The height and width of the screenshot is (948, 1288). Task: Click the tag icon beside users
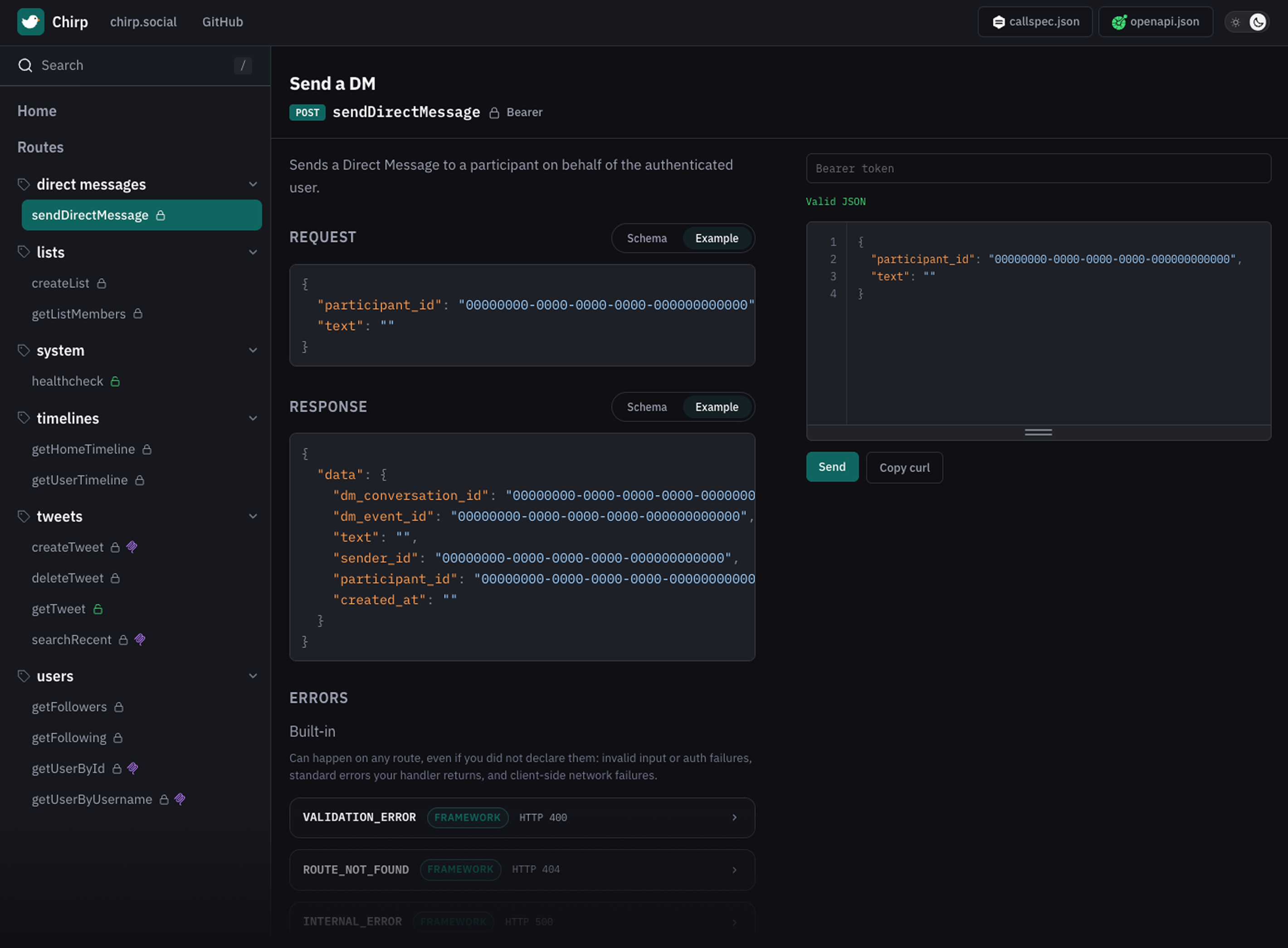pyautogui.click(x=24, y=676)
